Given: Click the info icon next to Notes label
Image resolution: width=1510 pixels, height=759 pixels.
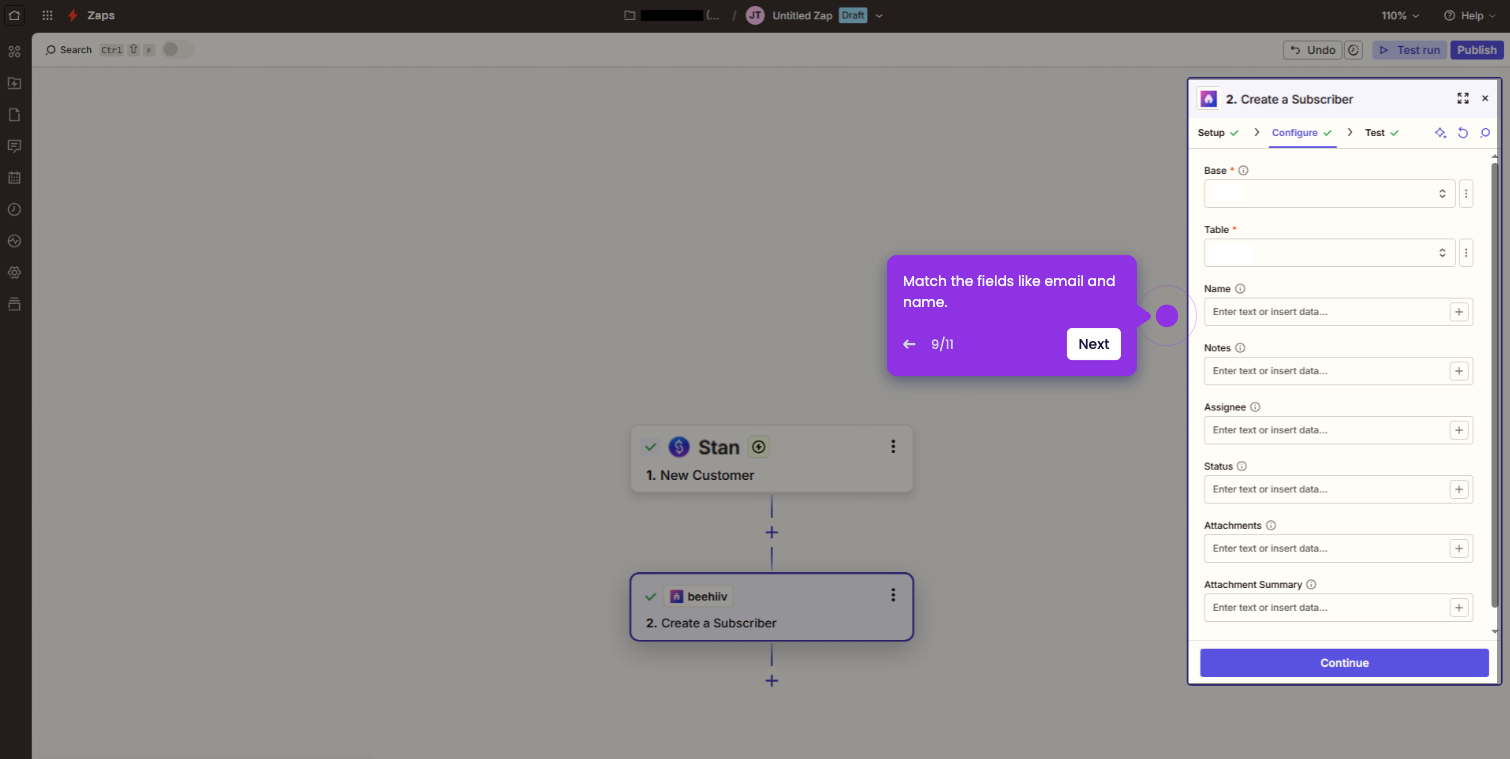Looking at the screenshot, I should tap(1240, 348).
